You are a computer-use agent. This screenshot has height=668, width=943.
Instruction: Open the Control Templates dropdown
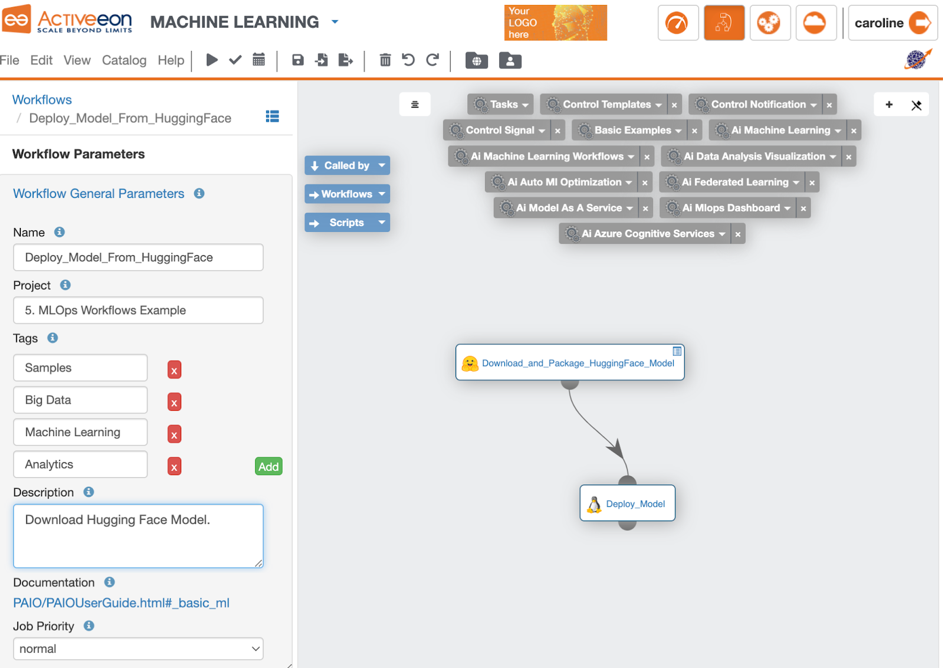pos(604,105)
